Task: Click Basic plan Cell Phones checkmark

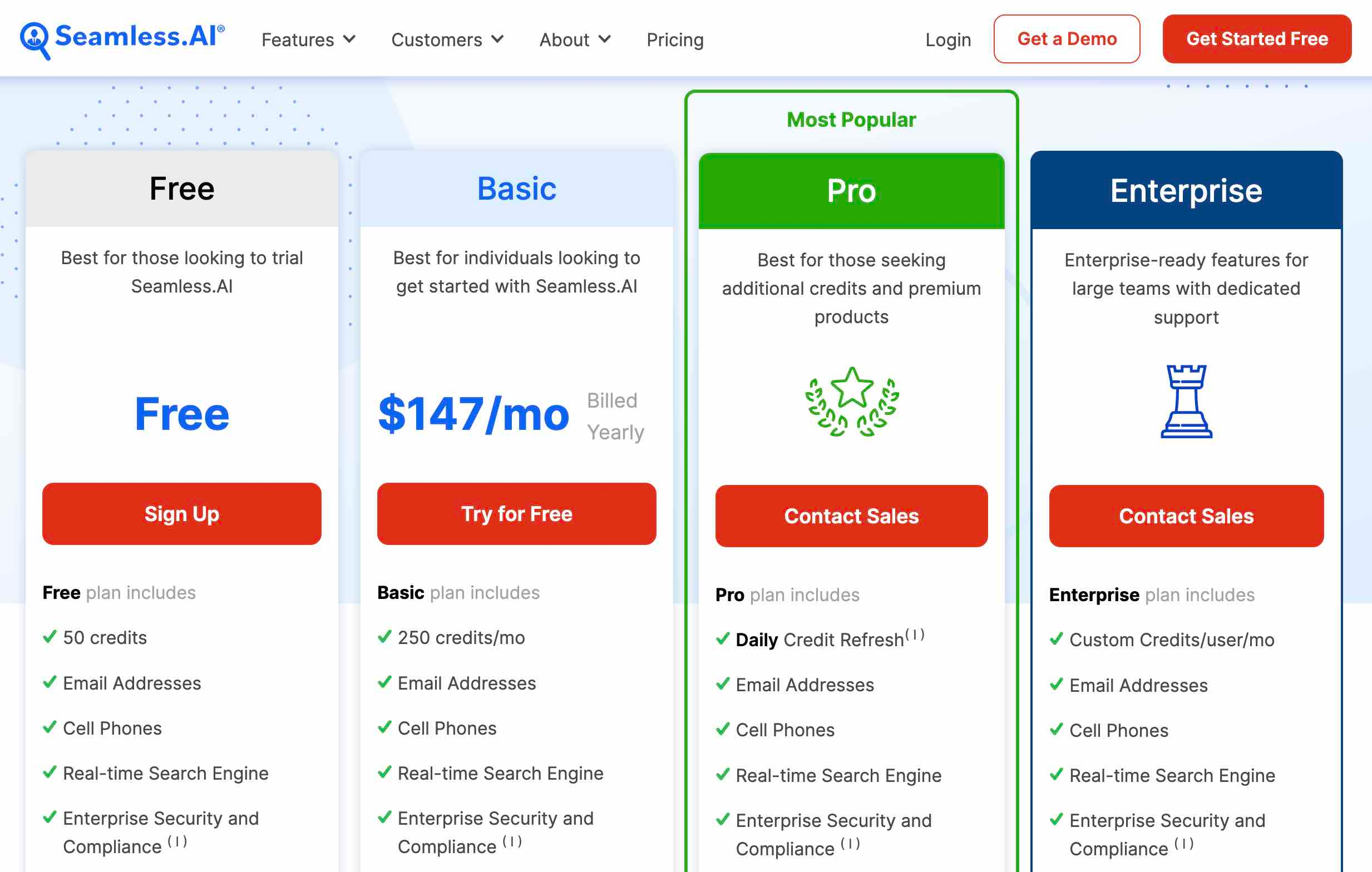Action: [384, 727]
